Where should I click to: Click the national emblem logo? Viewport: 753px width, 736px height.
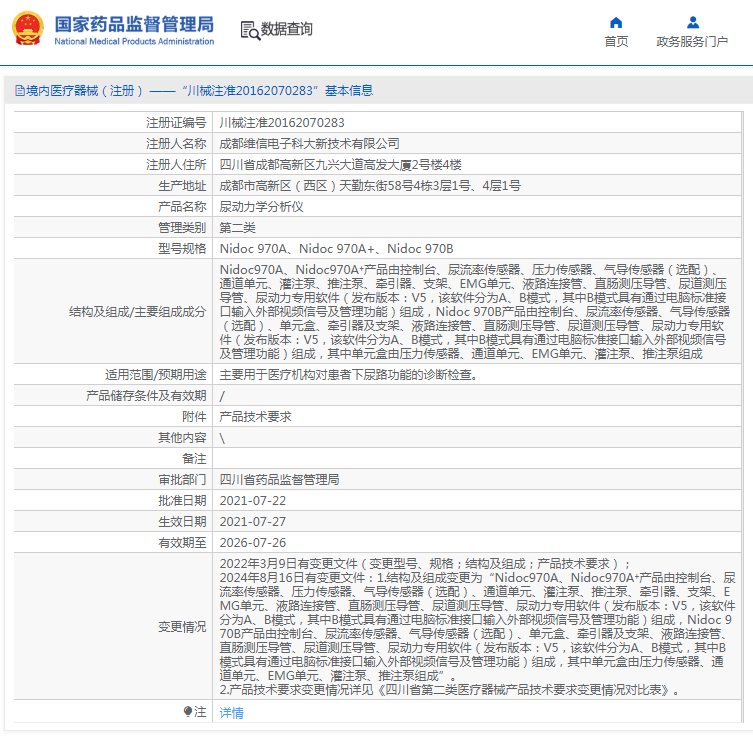click(27, 29)
